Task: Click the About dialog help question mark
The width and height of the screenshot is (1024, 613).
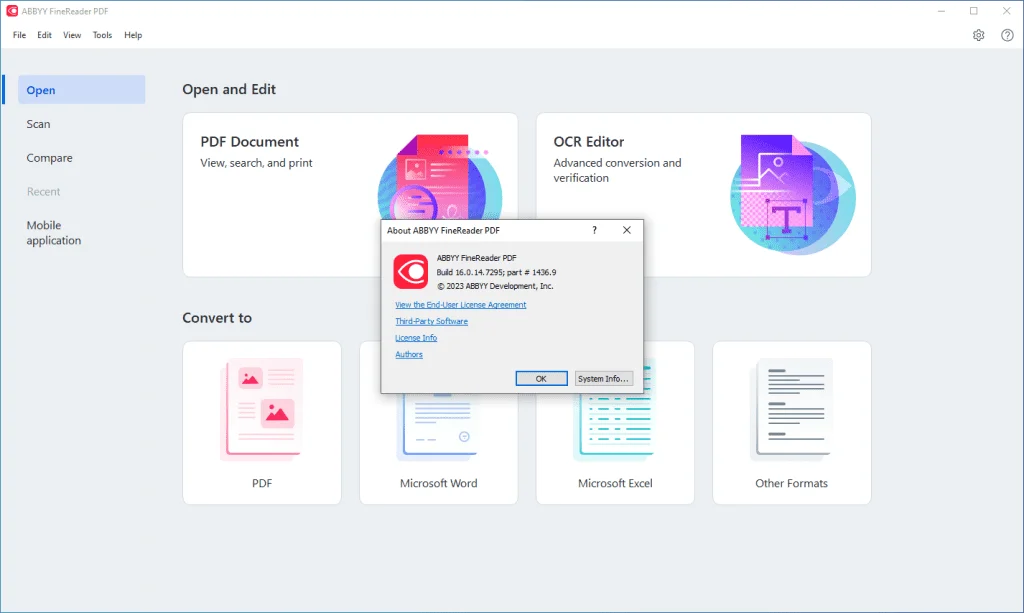Action: 594,230
